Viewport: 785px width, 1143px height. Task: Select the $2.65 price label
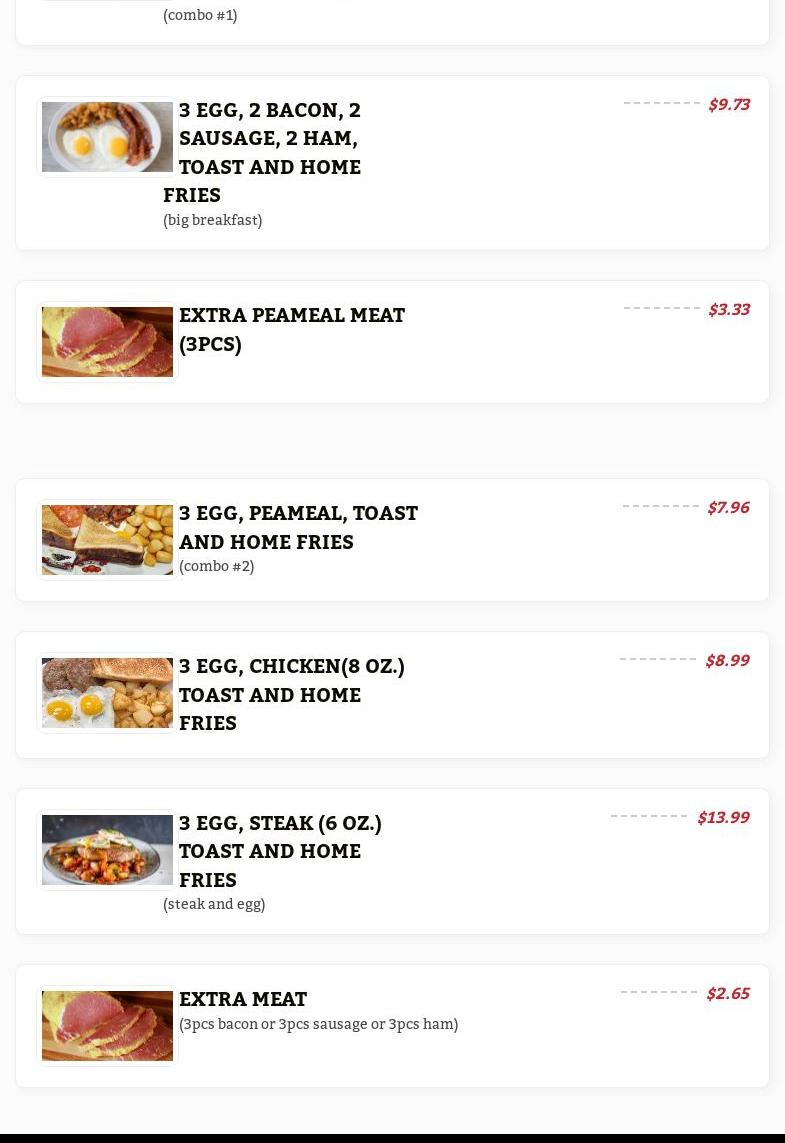click(727, 993)
